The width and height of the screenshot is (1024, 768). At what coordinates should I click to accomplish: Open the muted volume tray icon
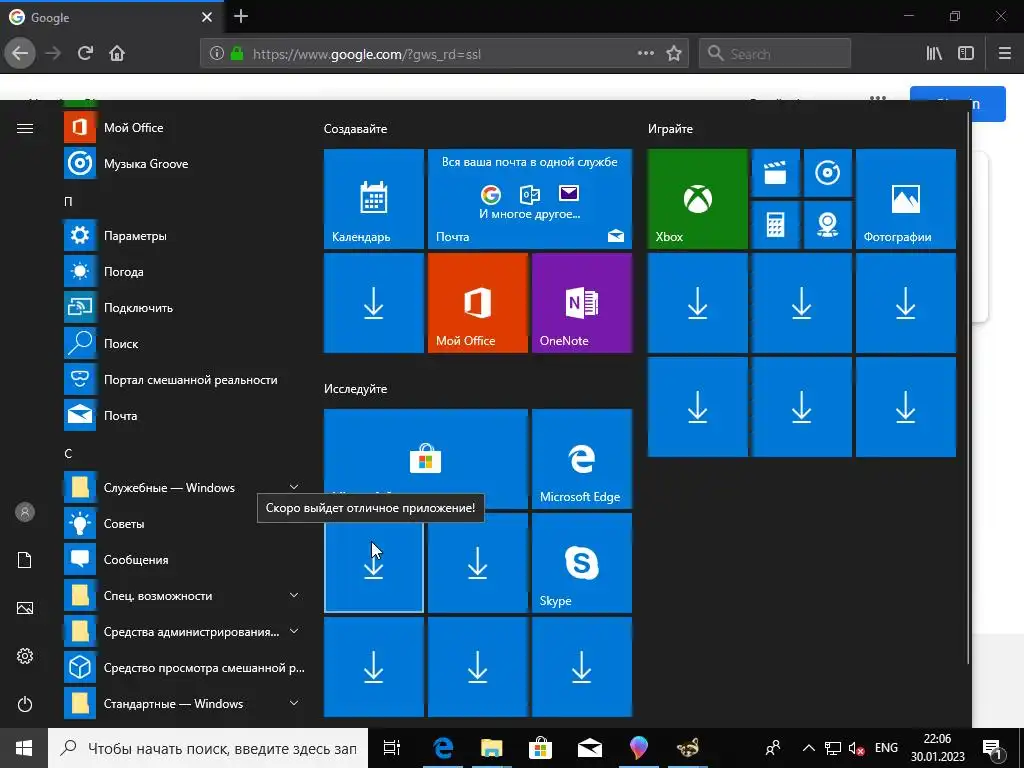(856, 748)
